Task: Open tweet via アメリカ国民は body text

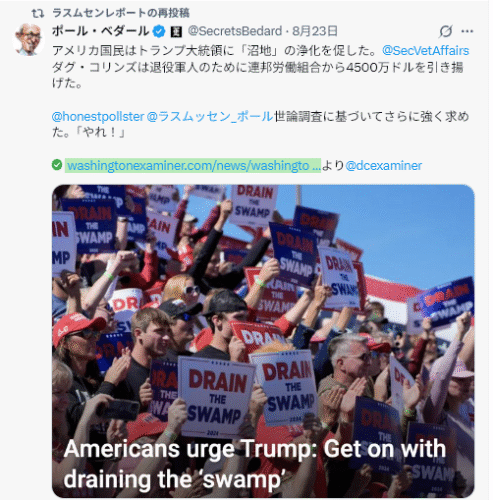Action: [261, 67]
